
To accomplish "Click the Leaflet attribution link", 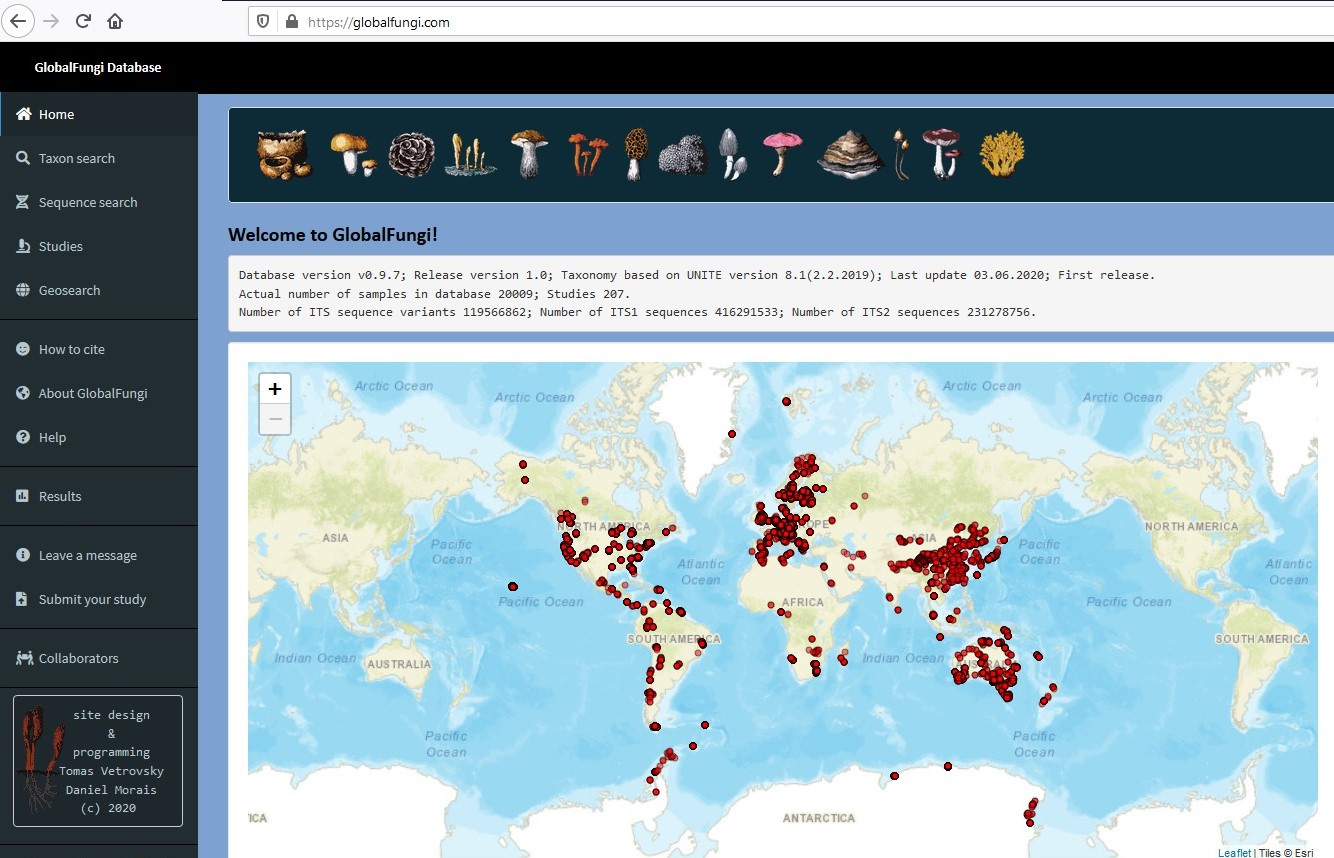I will click(1234, 852).
